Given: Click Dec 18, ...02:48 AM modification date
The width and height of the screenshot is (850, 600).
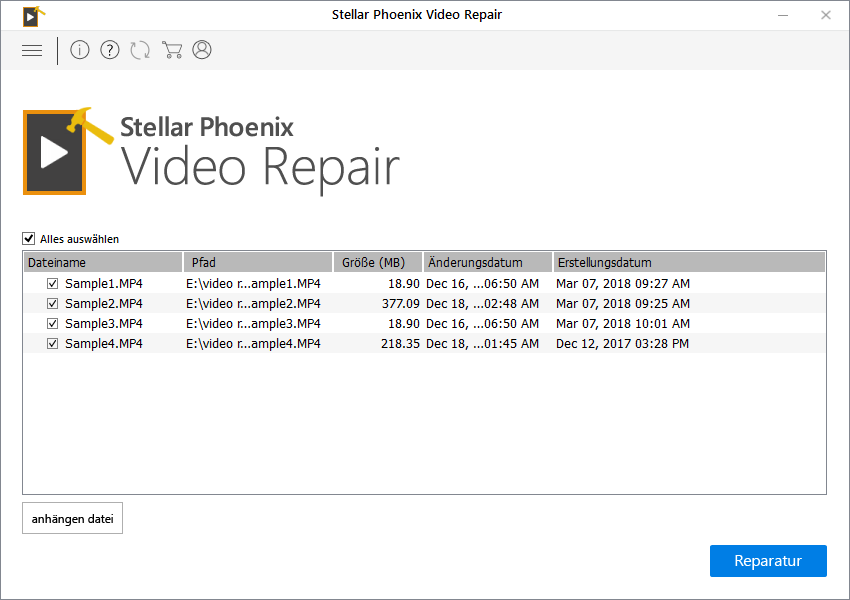Looking at the screenshot, I should tap(482, 304).
